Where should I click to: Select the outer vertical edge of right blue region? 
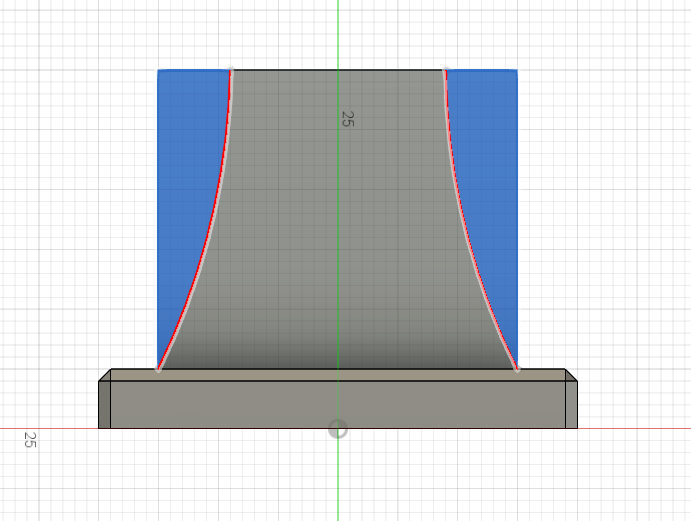[517, 220]
